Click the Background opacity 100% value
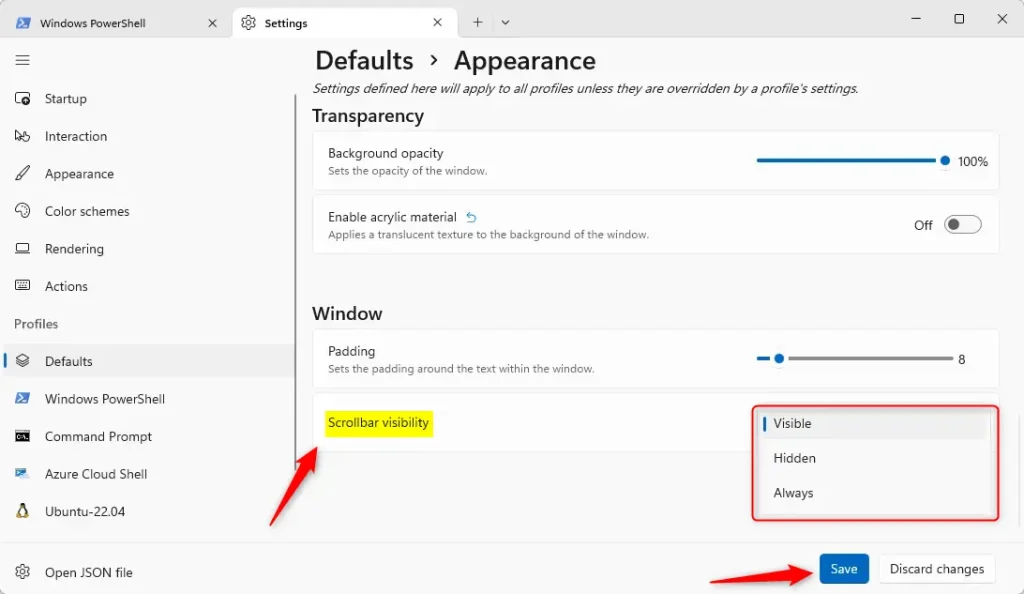Screen dimensions: 1024x594 pos(972,161)
